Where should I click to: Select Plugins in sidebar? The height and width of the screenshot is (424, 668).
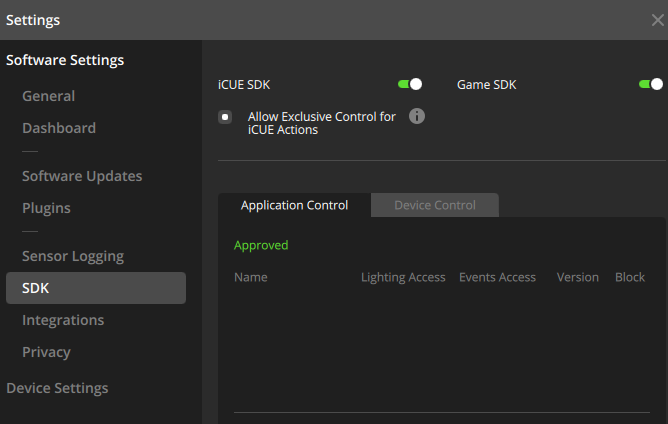tap(46, 208)
